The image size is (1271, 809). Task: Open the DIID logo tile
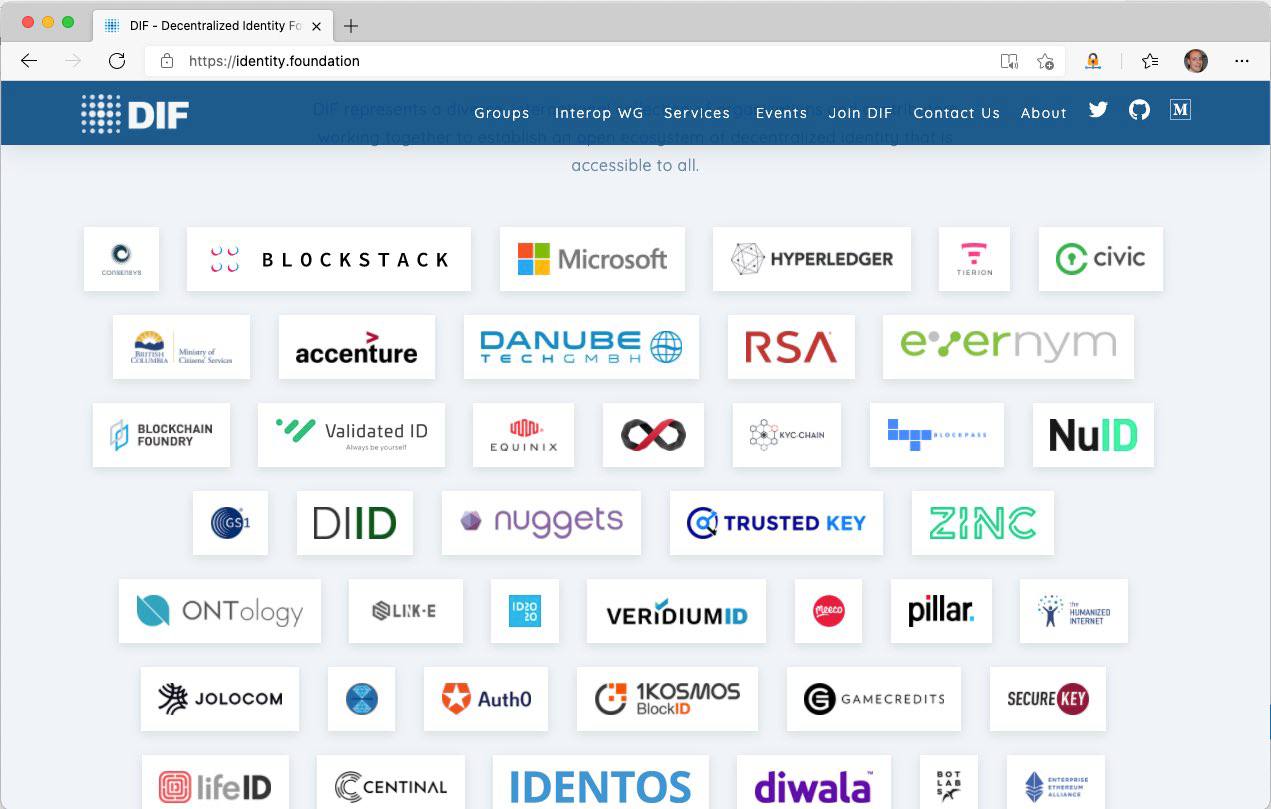tap(355, 523)
